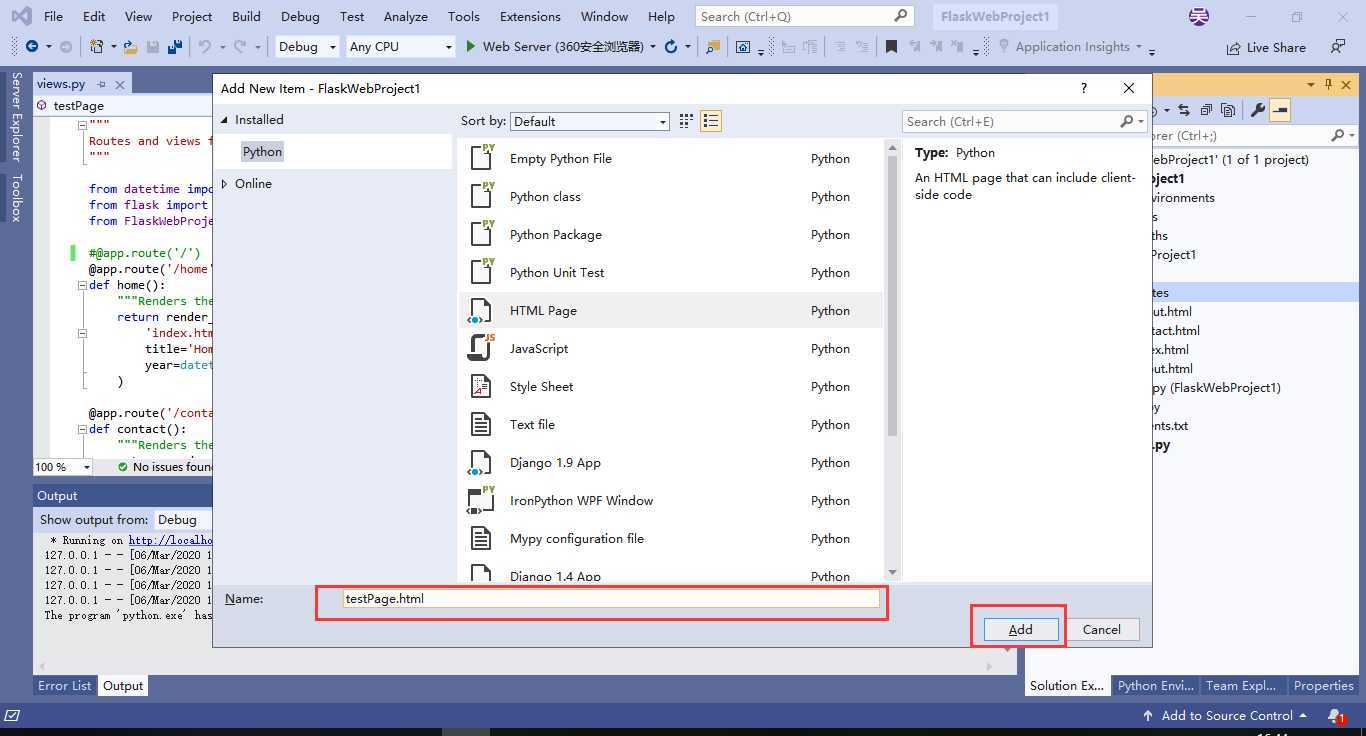Click the notifications bell in status bar
Screen dimensions: 1366x736
[1336, 716]
